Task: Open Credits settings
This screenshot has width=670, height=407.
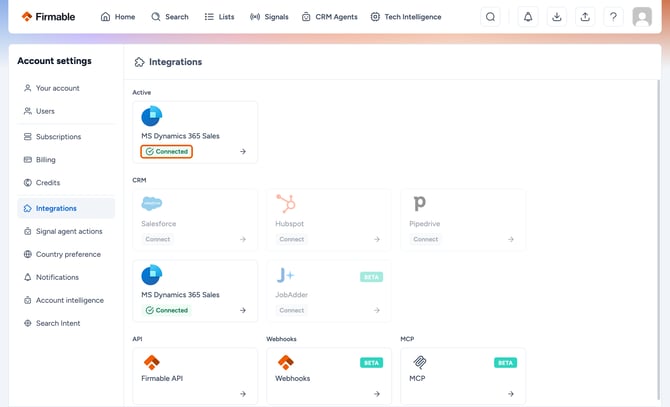Action: point(66,183)
